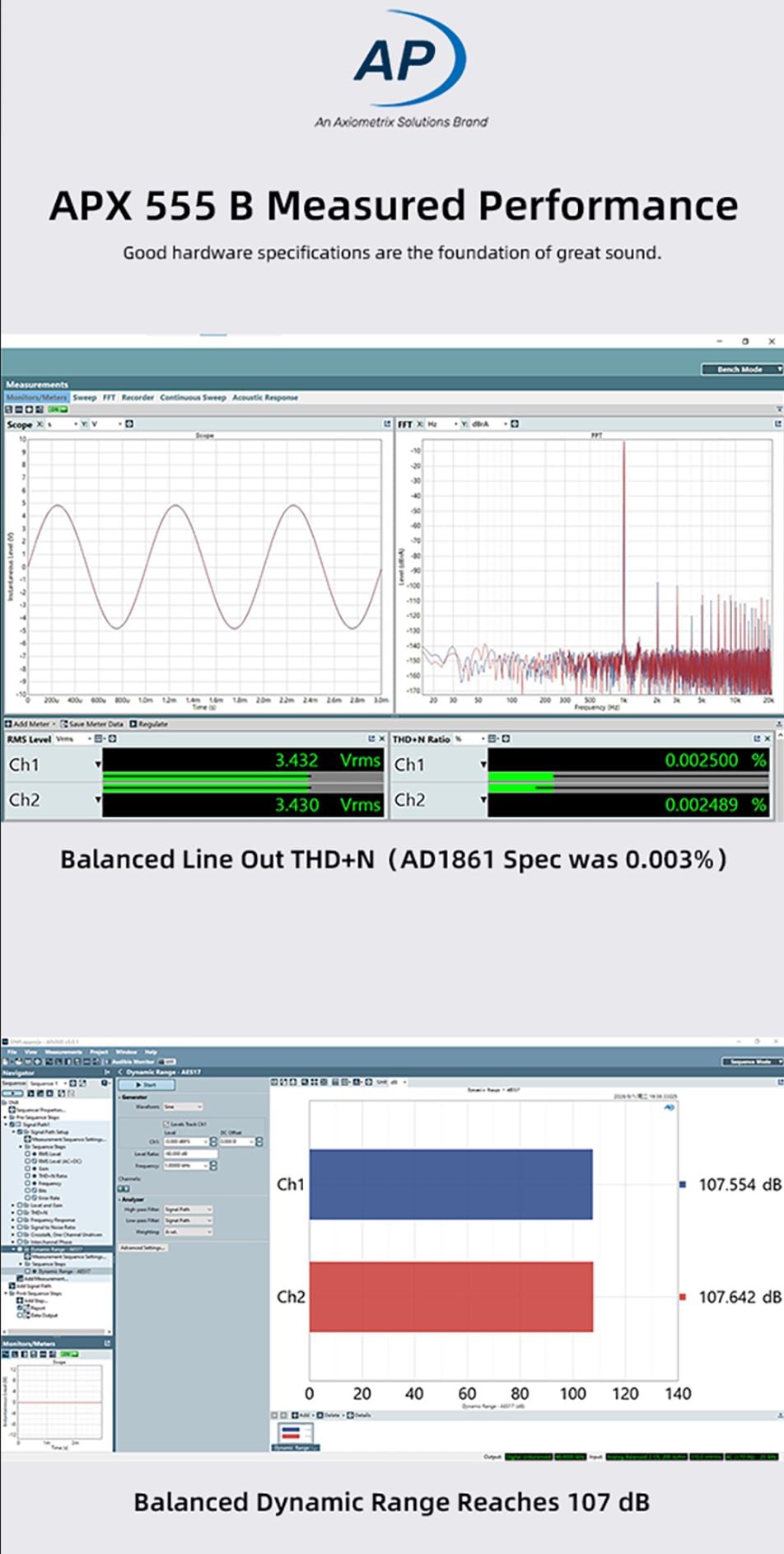Open the Sweep measurement tab
Viewport: 784px width, 1554px height.
pyautogui.click(x=85, y=397)
